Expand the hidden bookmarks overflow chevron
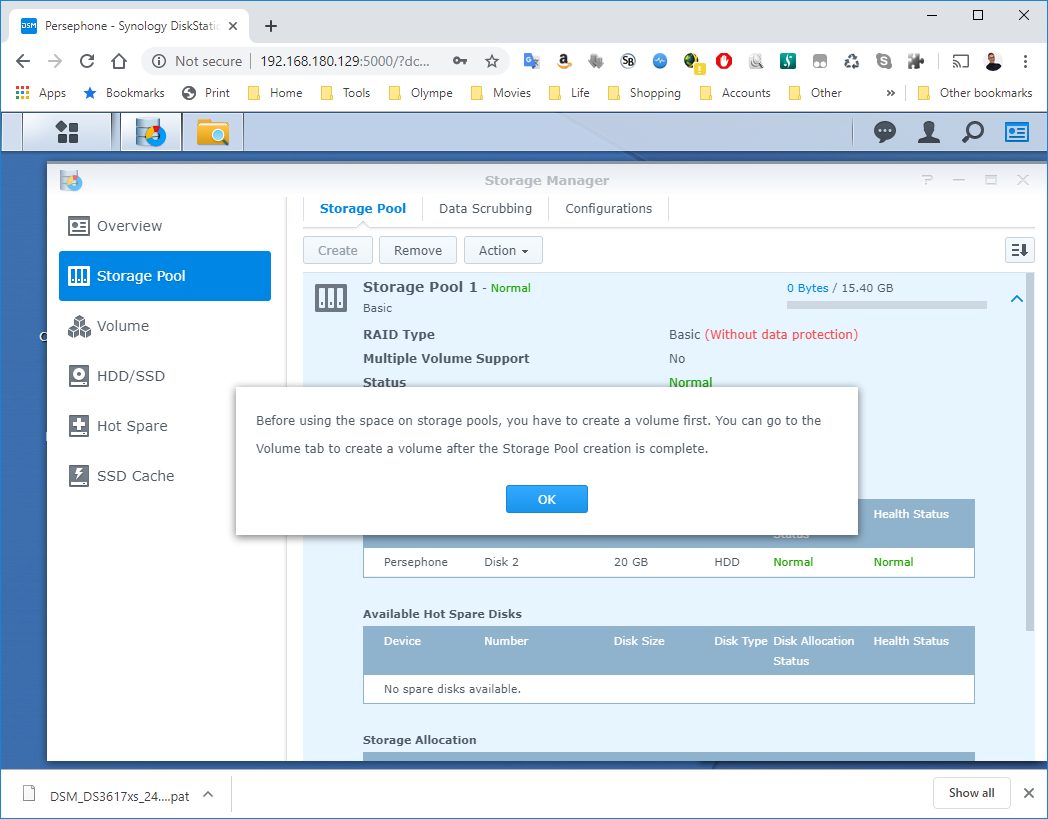Viewport: 1048px width, 819px height. click(x=890, y=93)
